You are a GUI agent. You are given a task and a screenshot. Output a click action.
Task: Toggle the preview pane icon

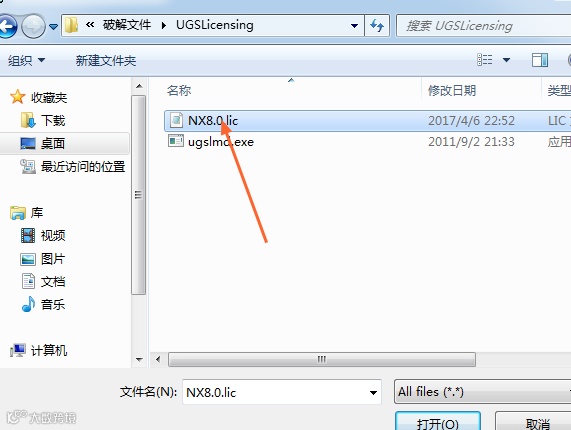point(540,60)
